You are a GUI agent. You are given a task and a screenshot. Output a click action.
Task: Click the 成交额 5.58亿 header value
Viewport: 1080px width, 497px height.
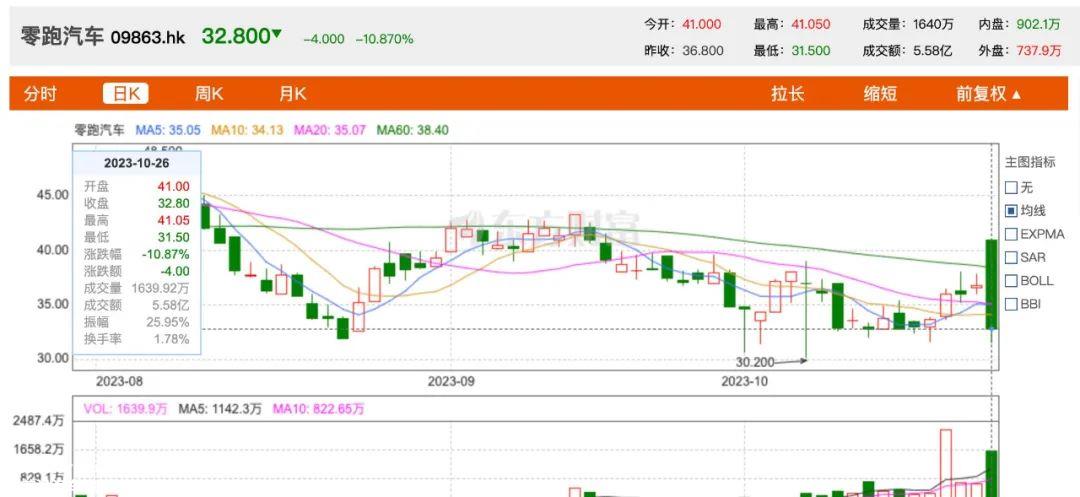click(x=932, y=50)
